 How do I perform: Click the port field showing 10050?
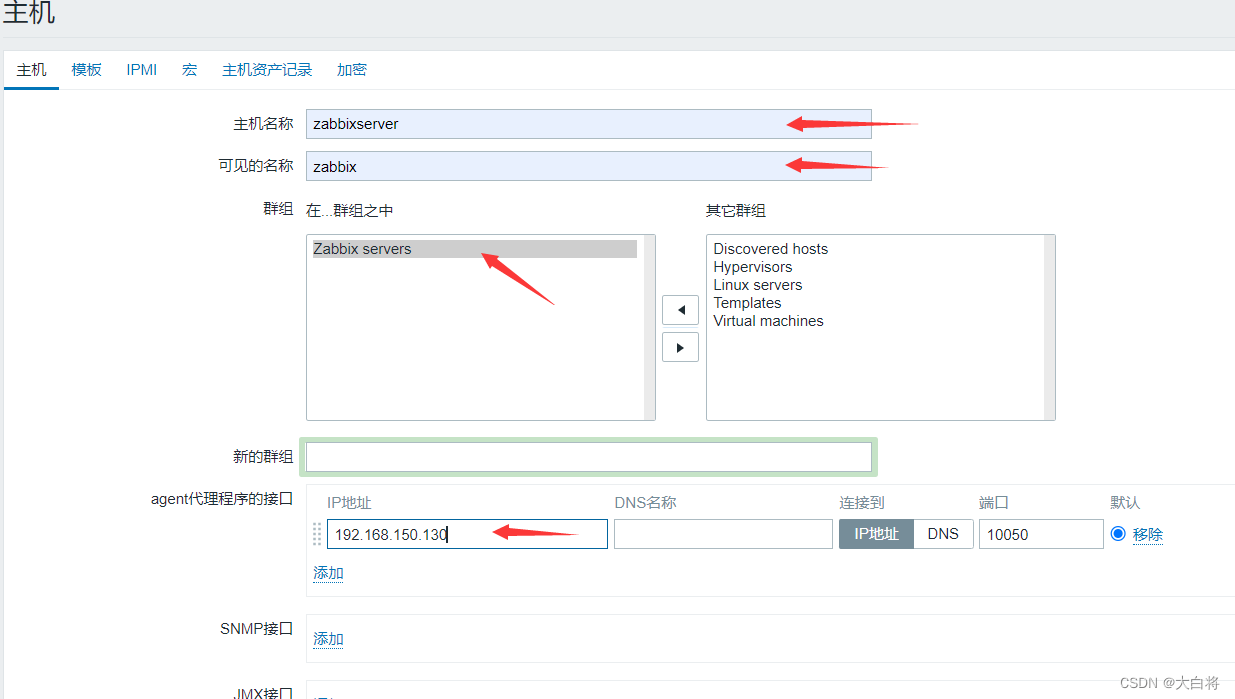coord(1041,534)
